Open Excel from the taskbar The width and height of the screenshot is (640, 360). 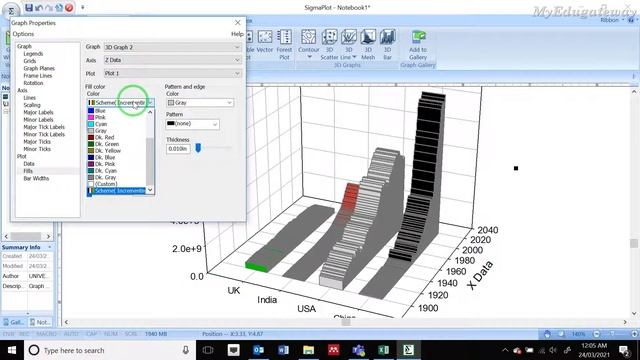pos(383,350)
